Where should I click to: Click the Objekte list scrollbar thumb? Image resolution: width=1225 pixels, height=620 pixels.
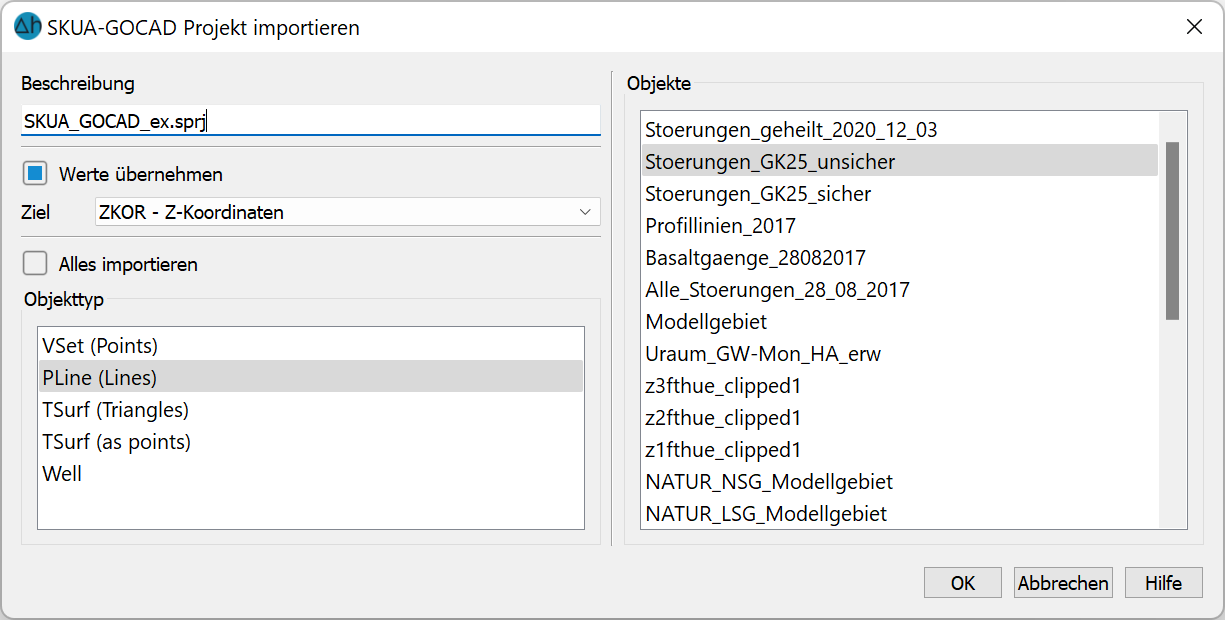point(1172,231)
